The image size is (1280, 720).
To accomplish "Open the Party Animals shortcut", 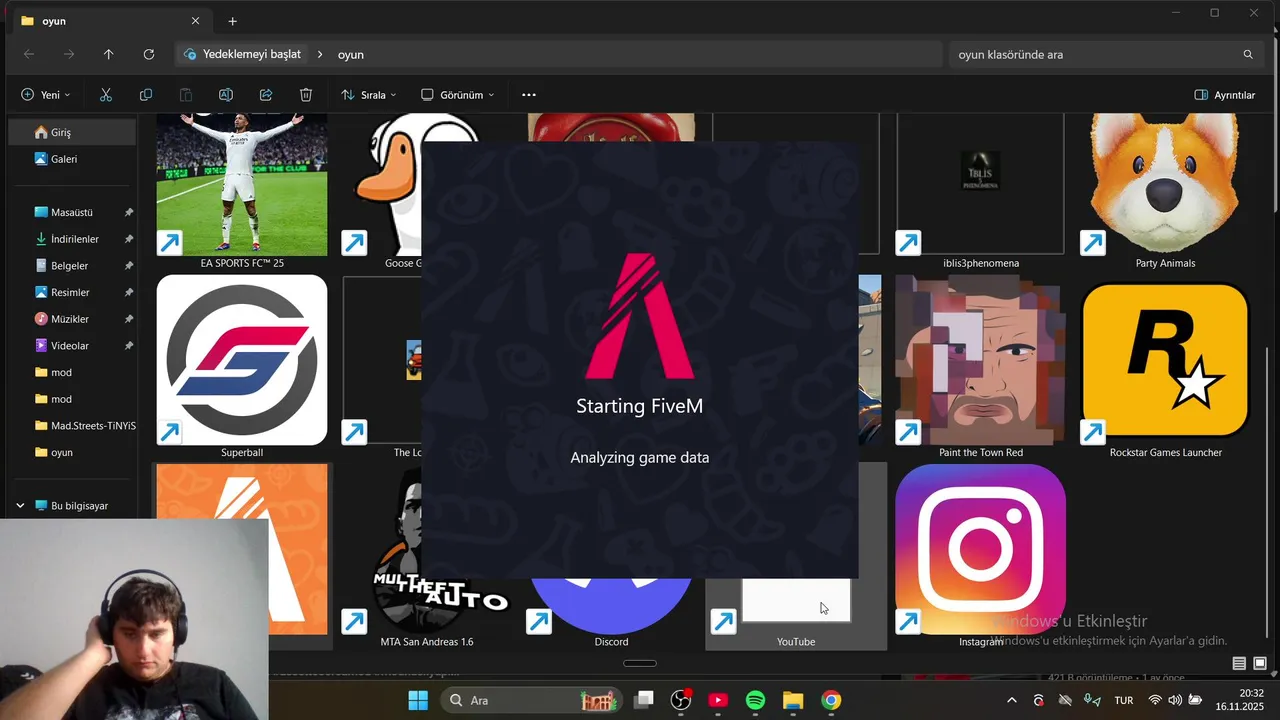I will pyautogui.click(x=1165, y=190).
